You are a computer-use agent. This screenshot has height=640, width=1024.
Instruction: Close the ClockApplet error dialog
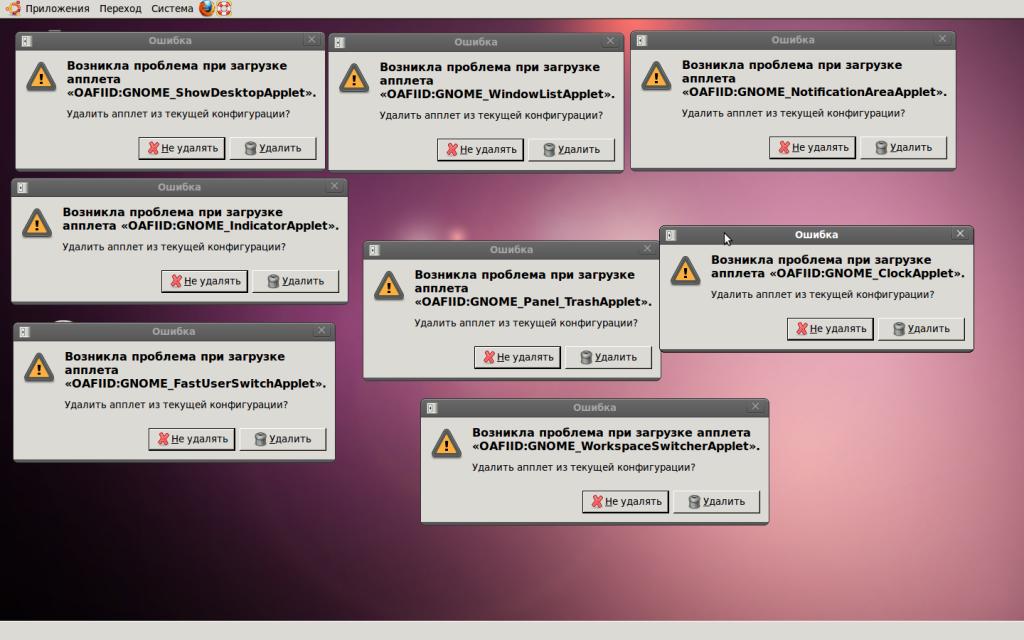[960, 234]
